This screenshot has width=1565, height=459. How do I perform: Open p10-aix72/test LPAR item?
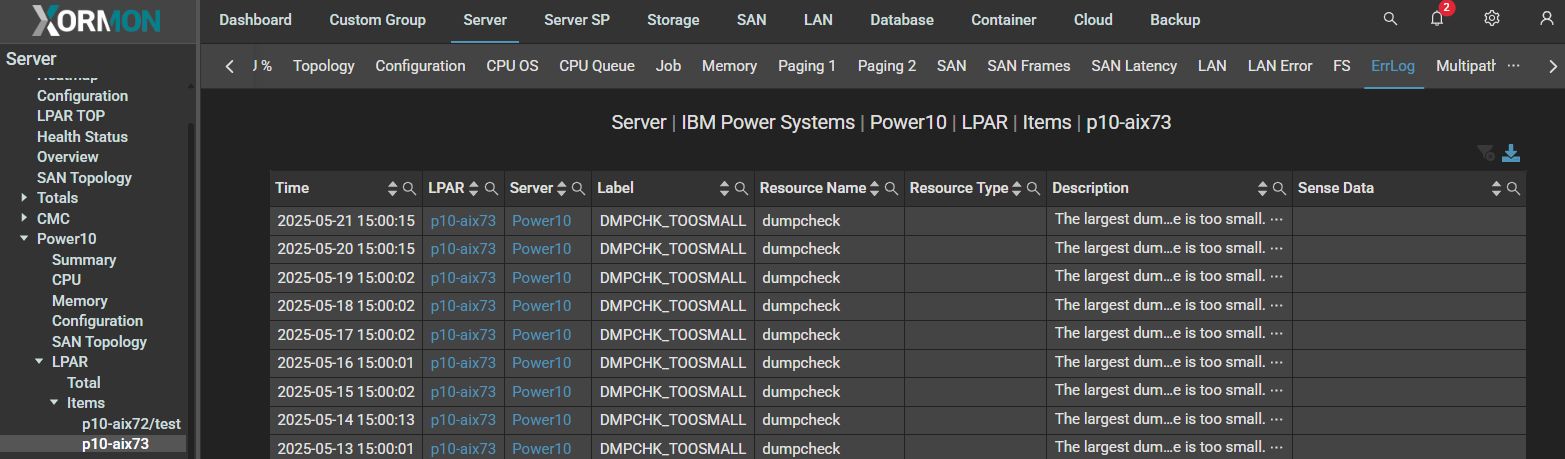point(131,424)
